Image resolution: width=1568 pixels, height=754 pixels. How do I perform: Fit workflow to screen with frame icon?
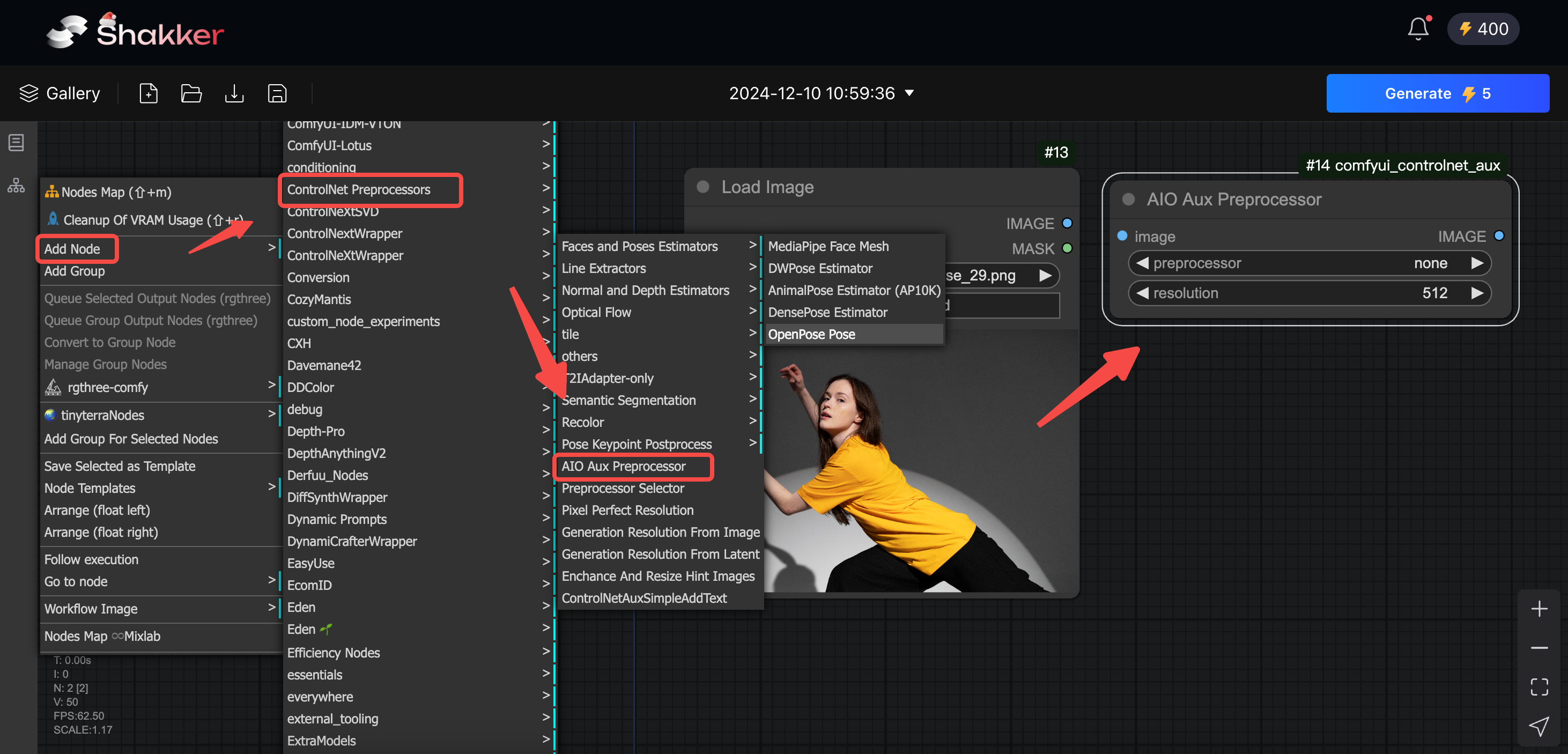[x=1540, y=687]
